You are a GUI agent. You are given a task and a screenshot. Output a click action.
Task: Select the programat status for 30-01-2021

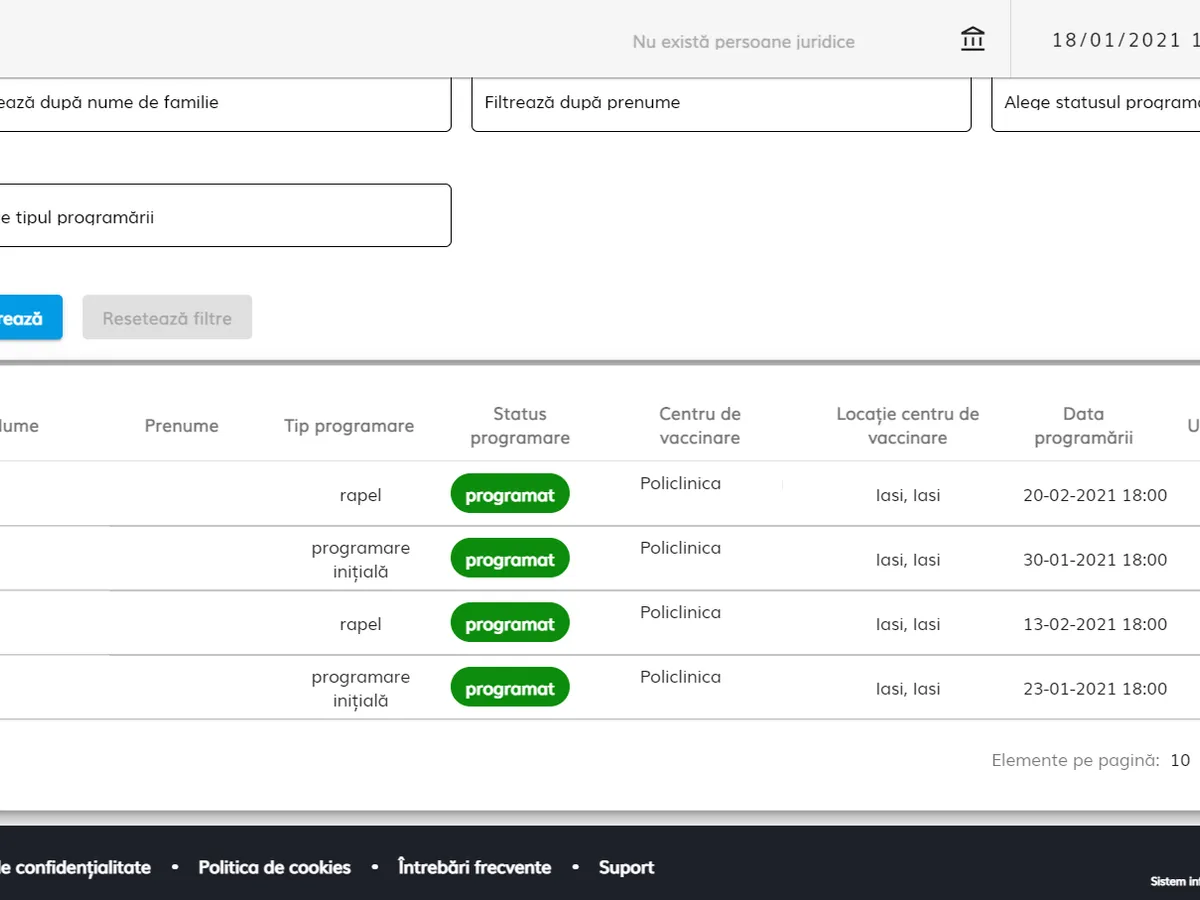coord(510,560)
